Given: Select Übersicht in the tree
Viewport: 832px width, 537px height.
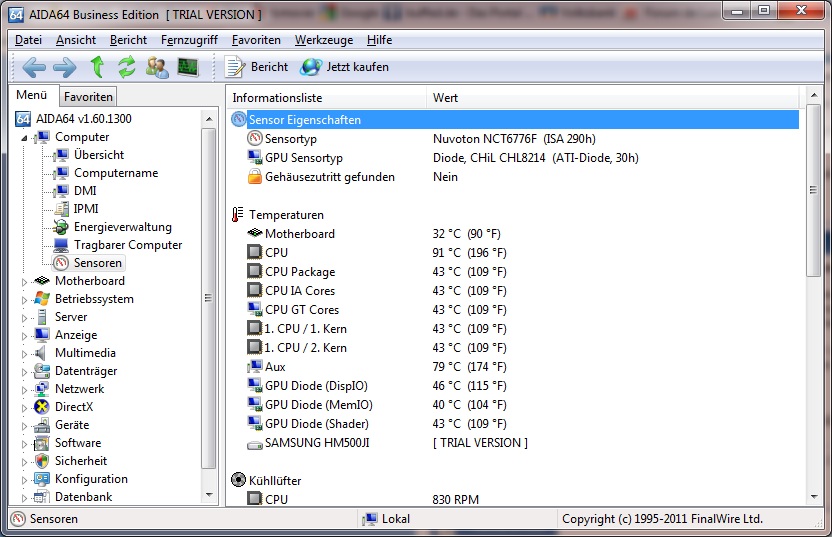Looking at the screenshot, I should click(99, 154).
